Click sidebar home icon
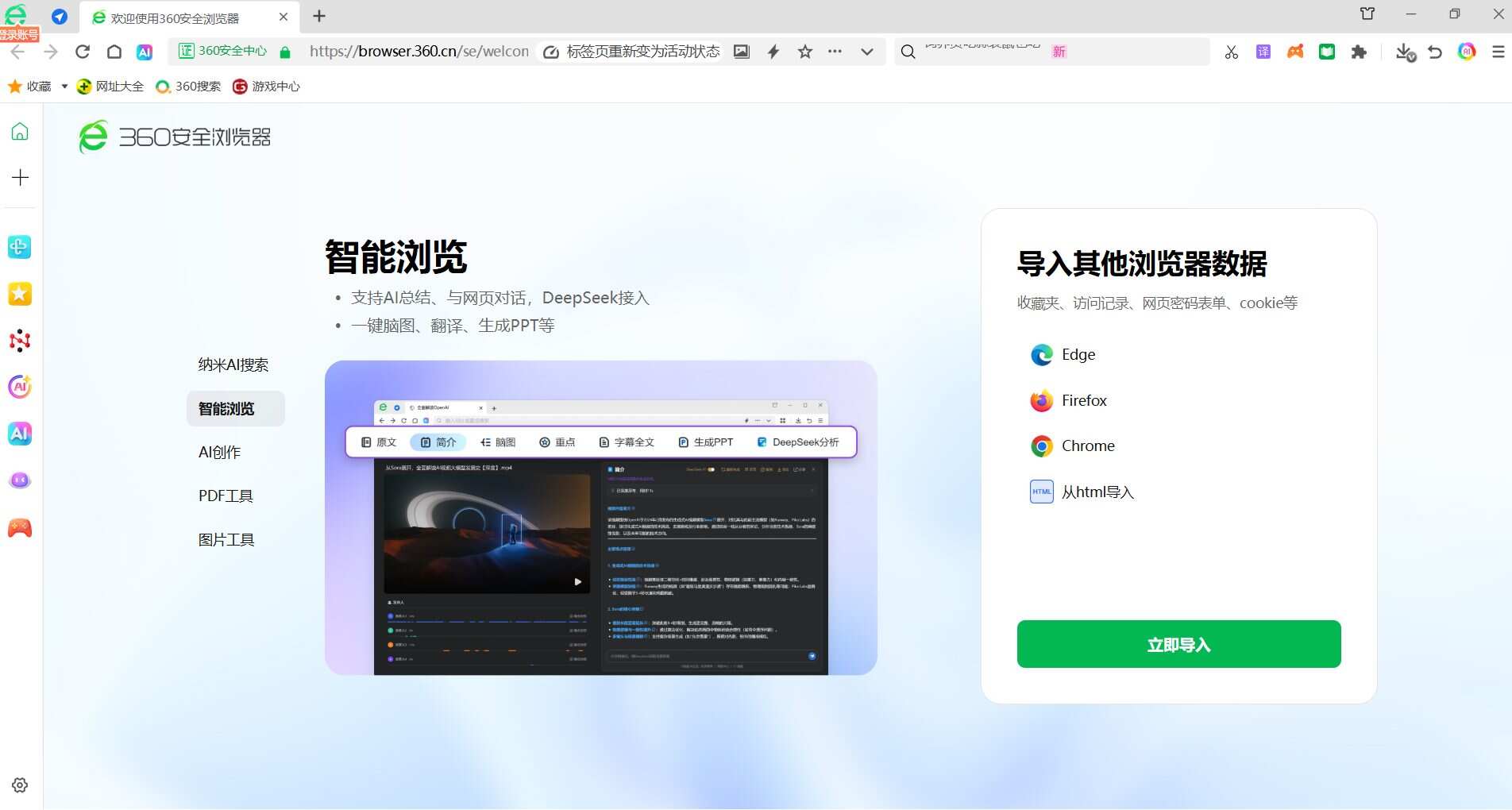 pos(20,132)
